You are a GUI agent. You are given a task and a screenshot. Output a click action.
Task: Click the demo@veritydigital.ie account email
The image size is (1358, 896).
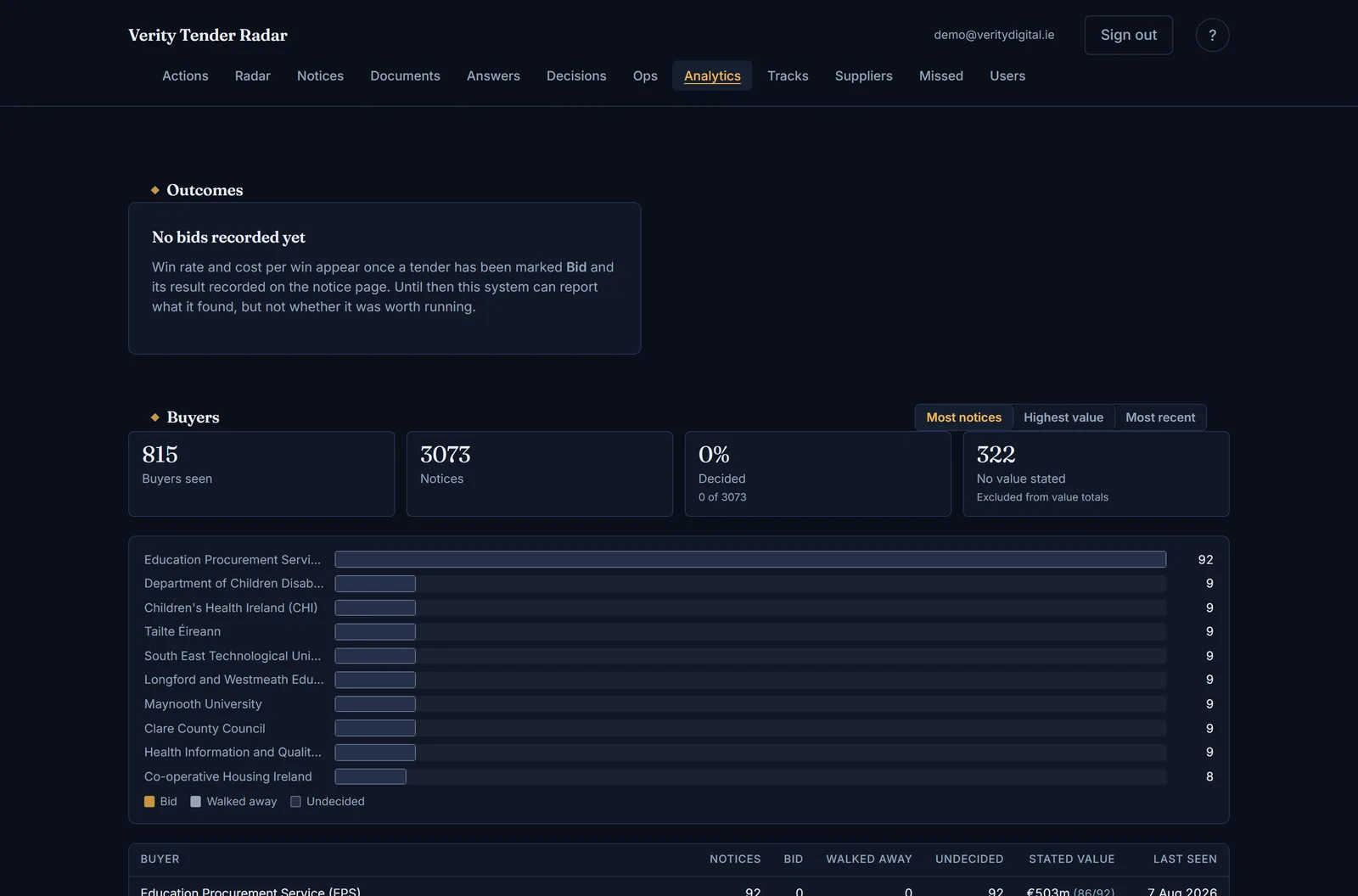point(994,35)
